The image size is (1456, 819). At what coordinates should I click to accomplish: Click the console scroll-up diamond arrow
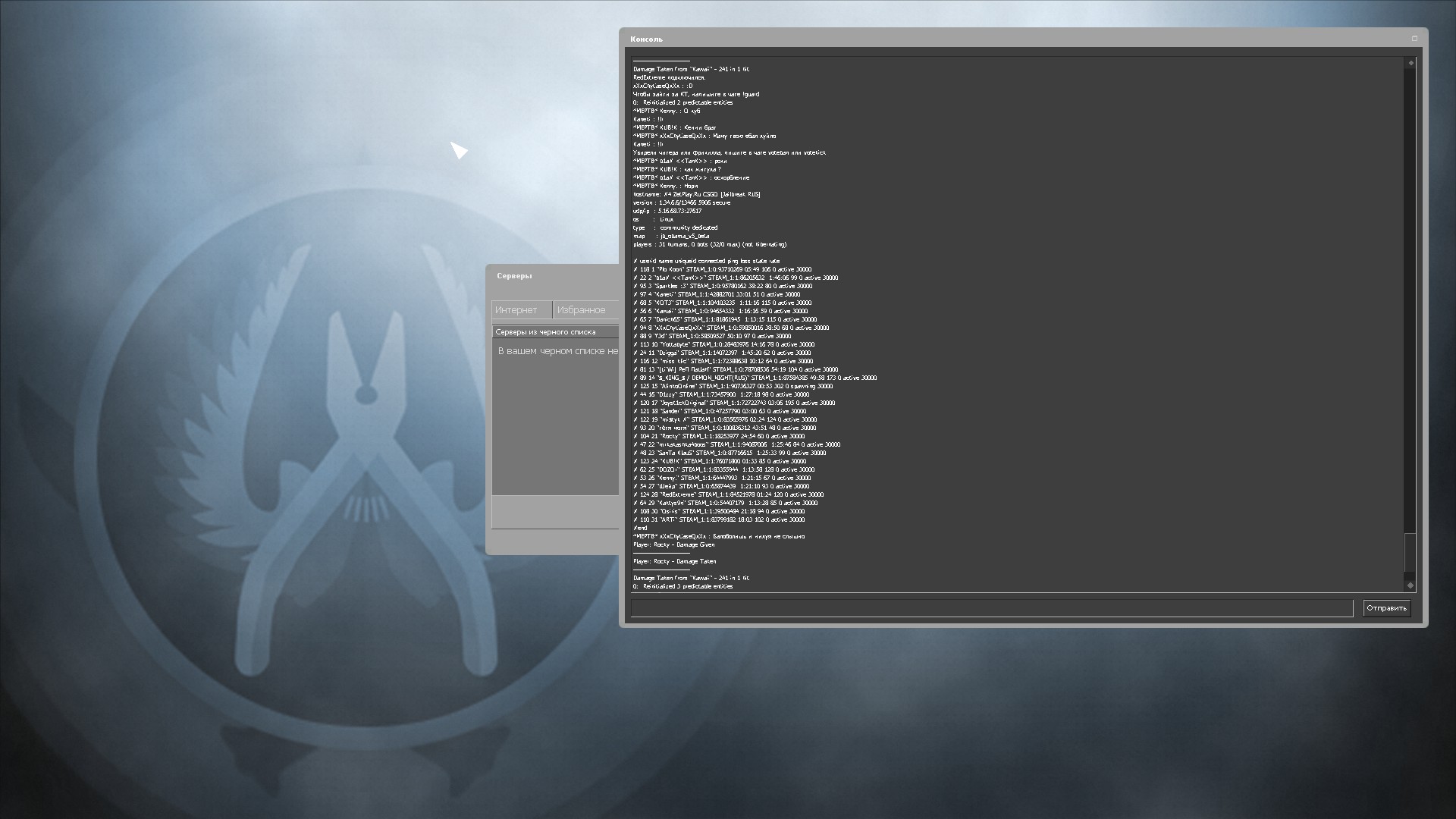tap(1410, 63)
